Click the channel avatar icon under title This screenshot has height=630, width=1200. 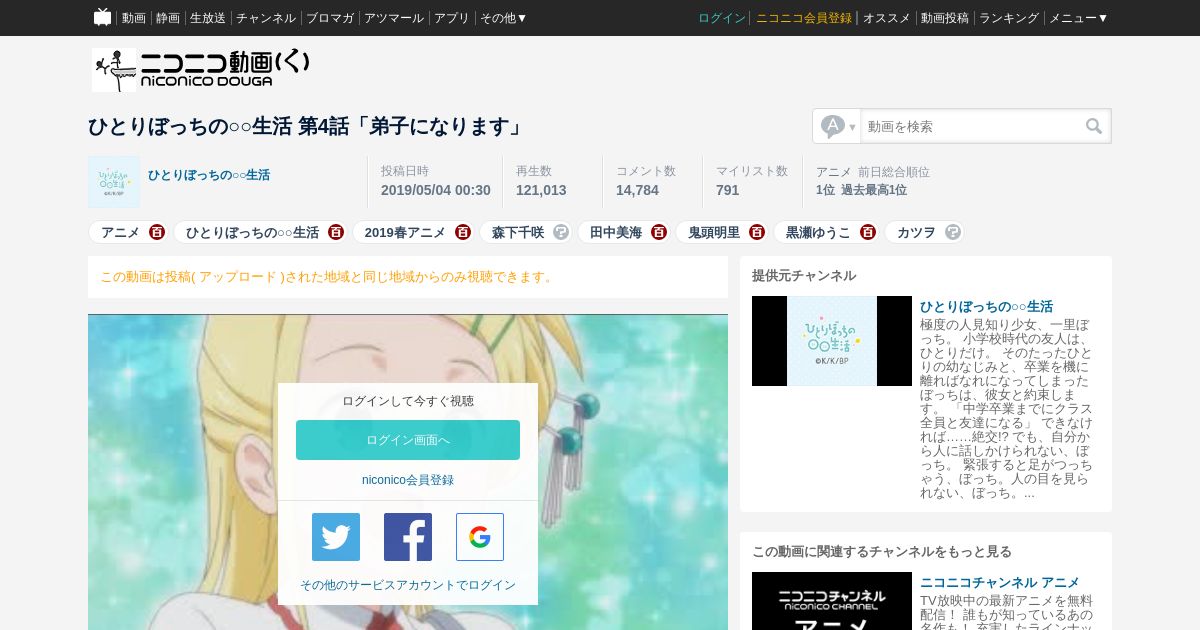coord(114,182)
